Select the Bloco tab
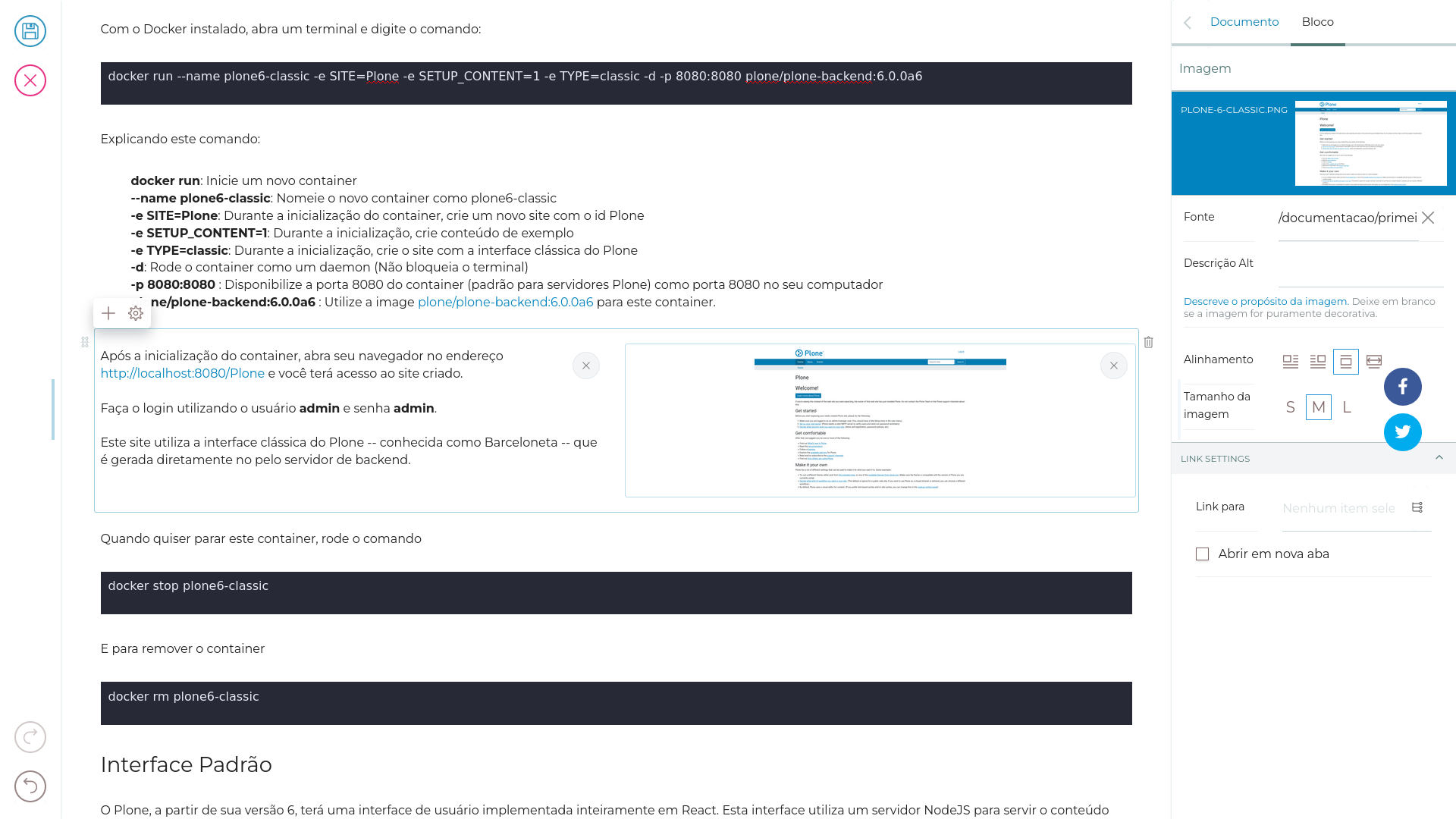 coord(1318,22)
